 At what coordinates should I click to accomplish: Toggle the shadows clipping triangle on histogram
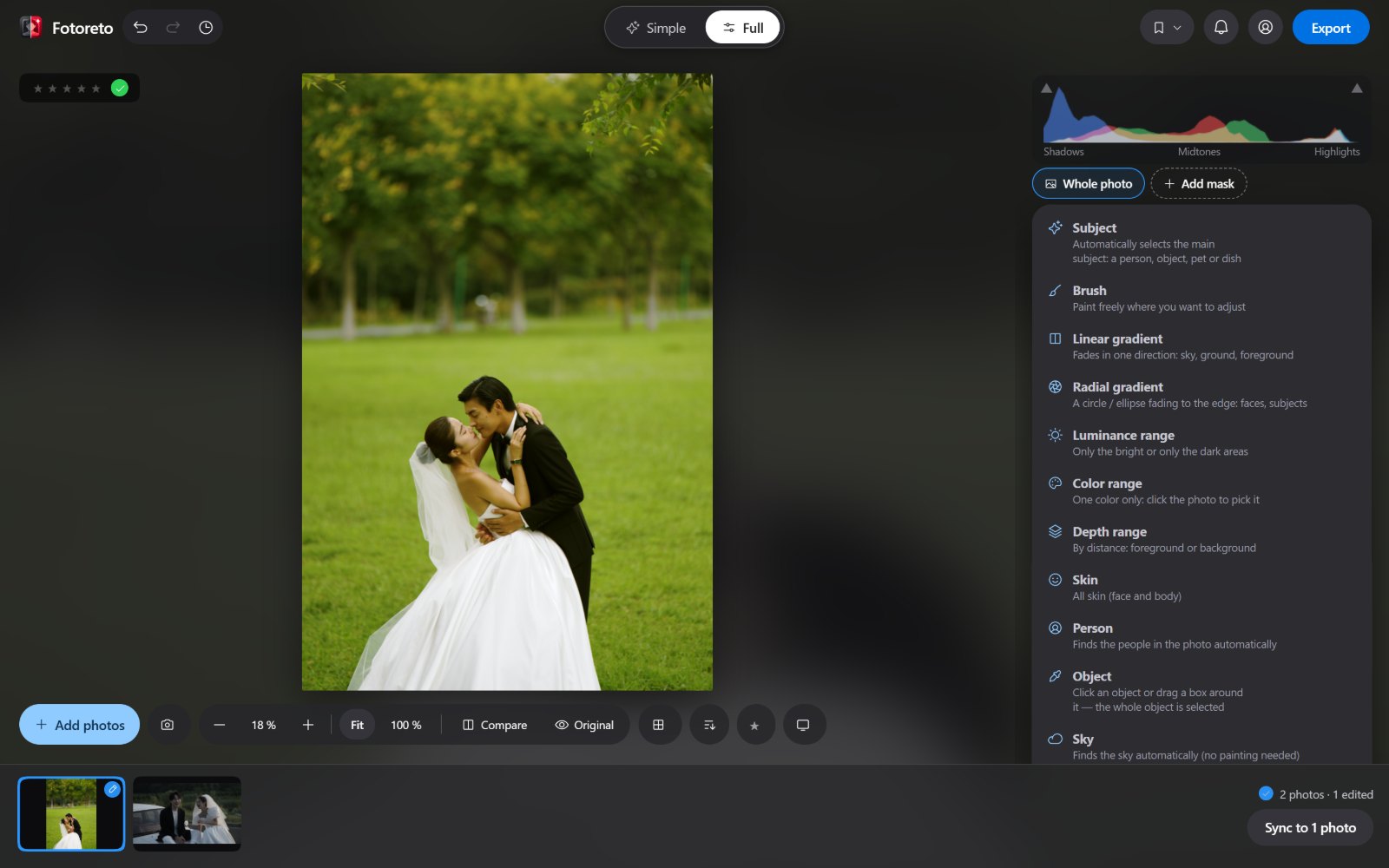point(1046,89)
